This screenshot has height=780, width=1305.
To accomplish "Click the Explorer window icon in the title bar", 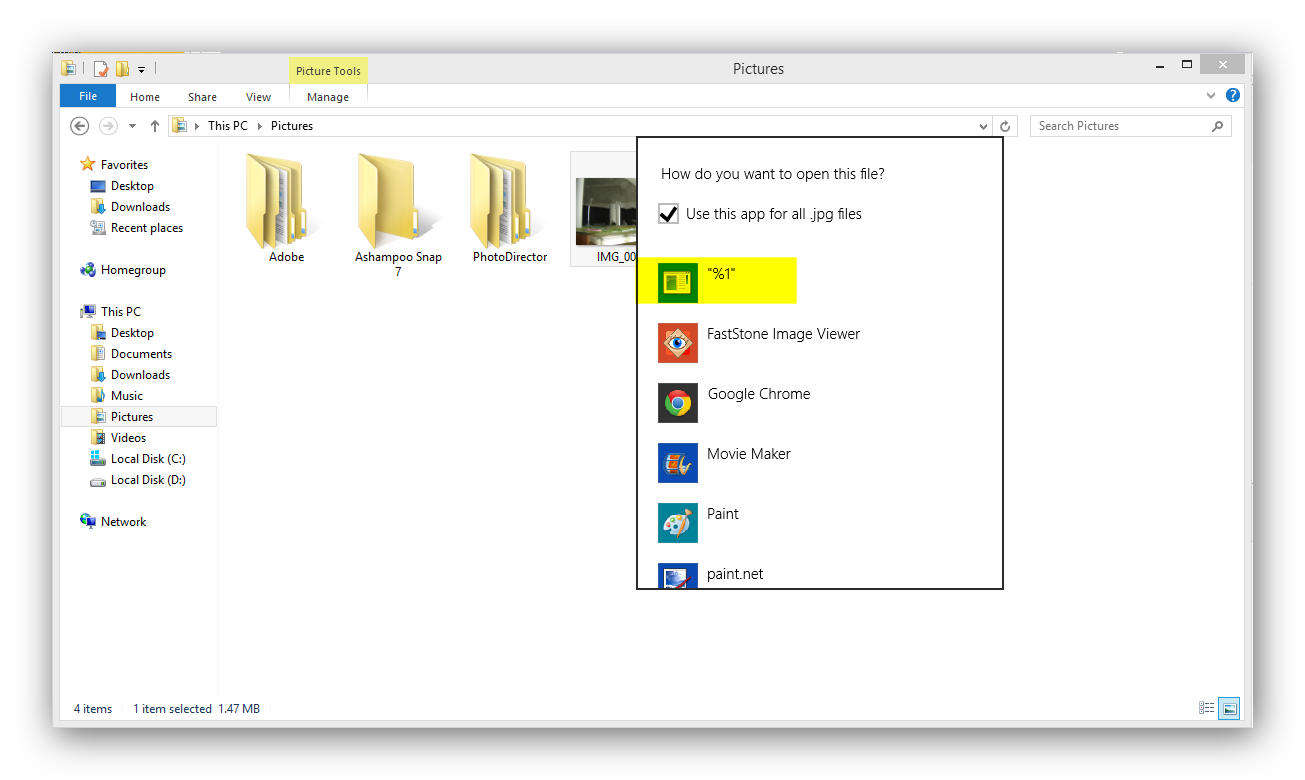I will tap(69, 68).
